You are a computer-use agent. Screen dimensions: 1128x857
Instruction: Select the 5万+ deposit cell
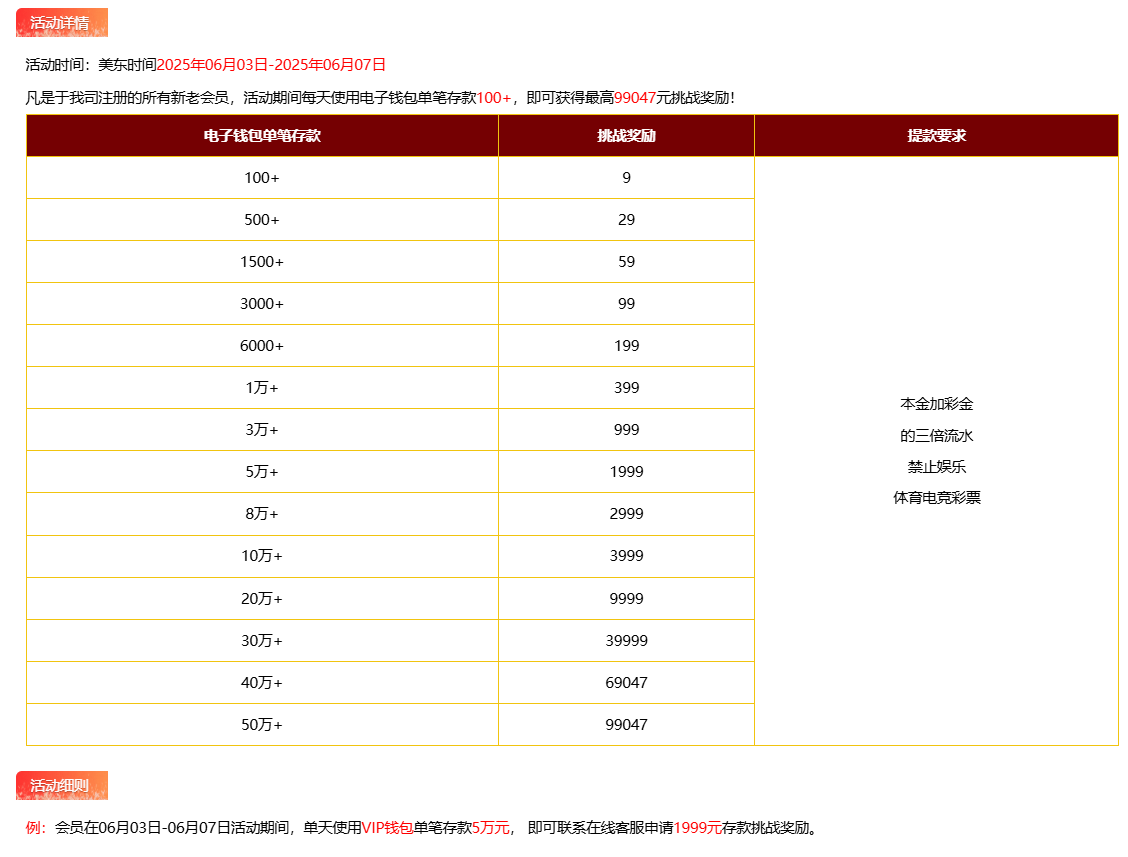[x=262, y=472]
